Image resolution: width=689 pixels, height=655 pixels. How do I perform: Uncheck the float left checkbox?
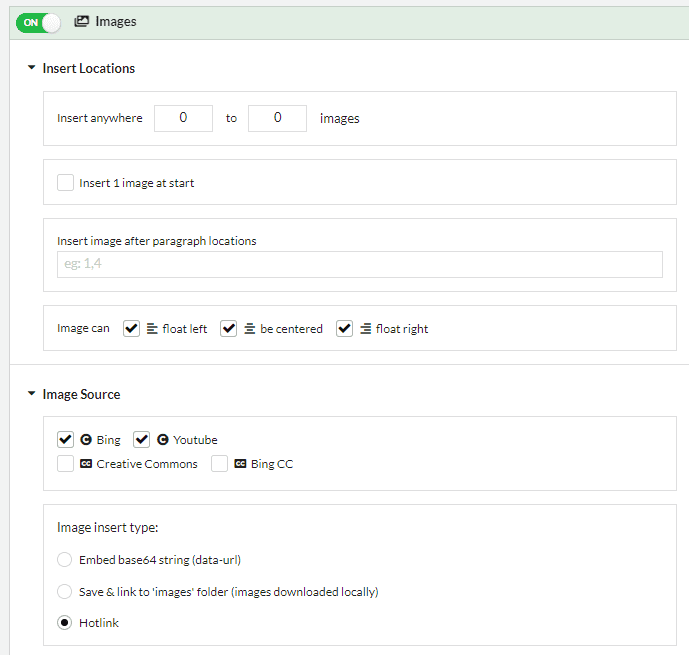pyautogui.click(x=131, y=329)
